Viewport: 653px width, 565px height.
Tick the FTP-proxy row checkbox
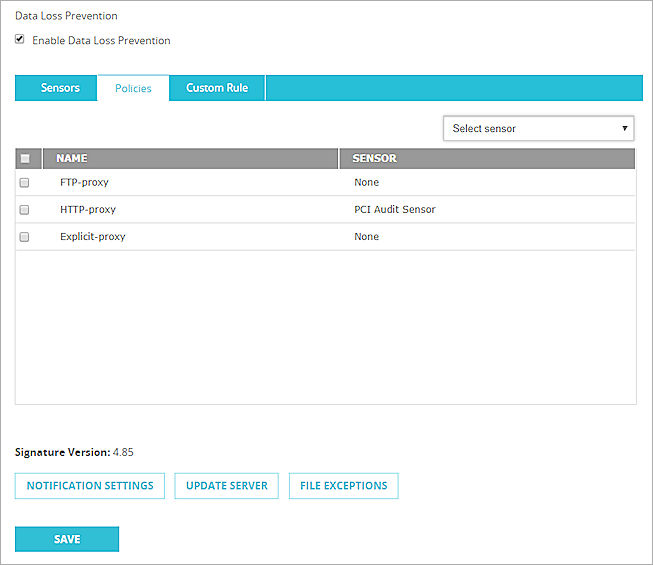pos(25,183)
